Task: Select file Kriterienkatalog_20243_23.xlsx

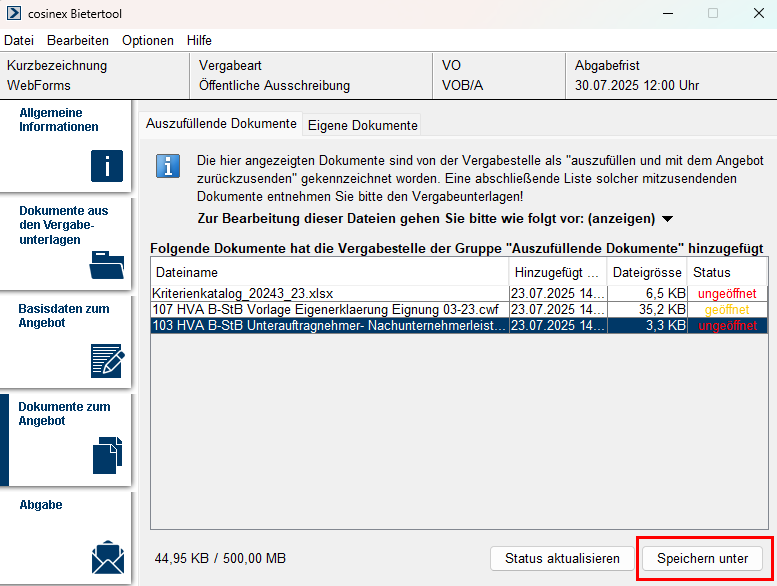Action: [330, 293]
